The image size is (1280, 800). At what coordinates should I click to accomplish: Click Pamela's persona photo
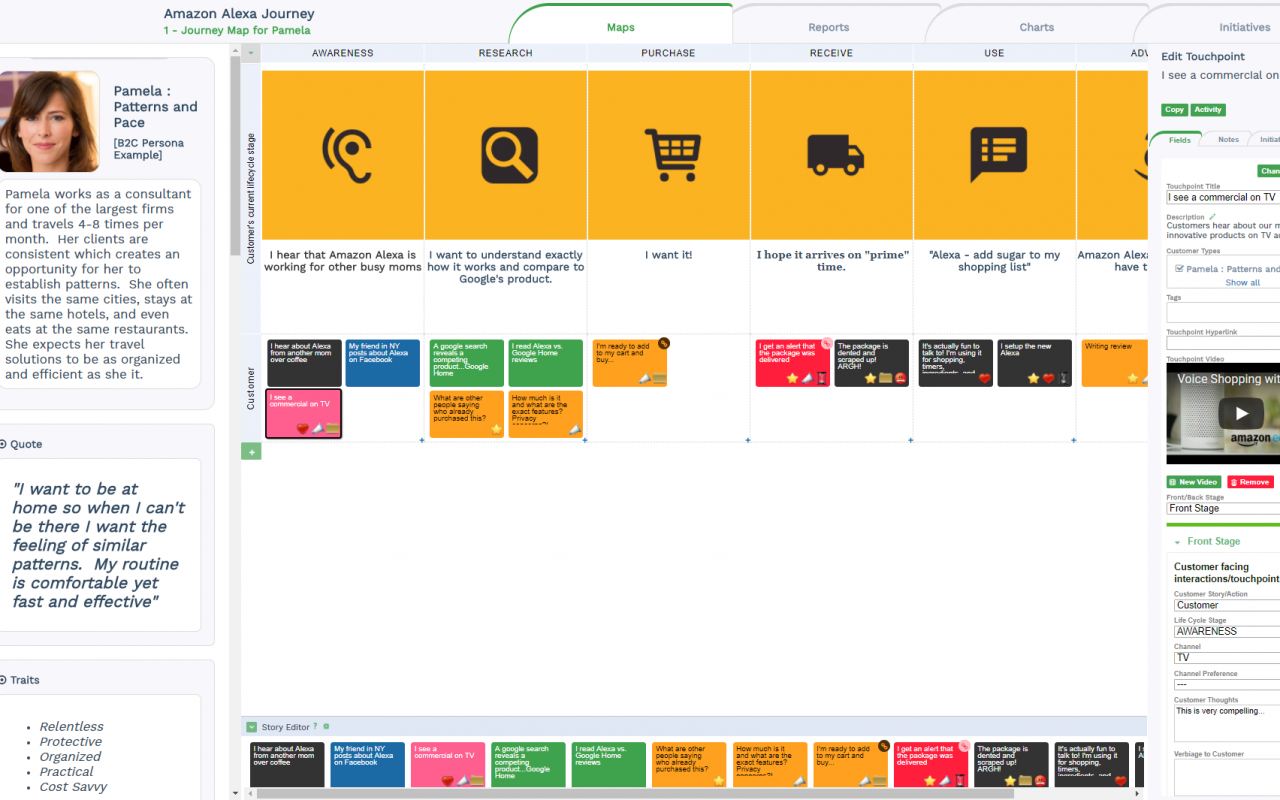coord(49,122)
